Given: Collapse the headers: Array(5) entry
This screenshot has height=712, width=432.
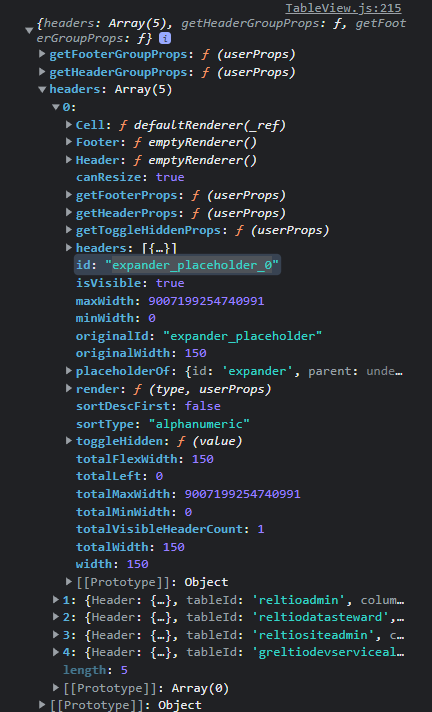Looking at the screenshot, I should point(42,89).
